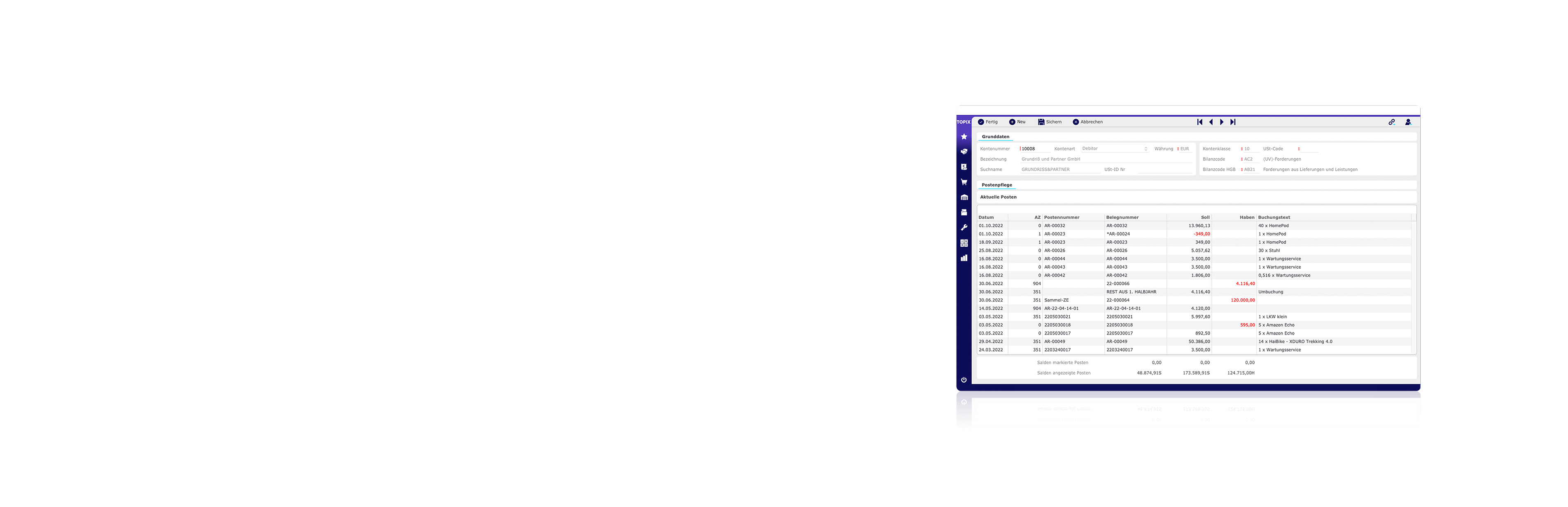Jump to the last record
The image size is (1568, 507).
(x=1232, y=122)
